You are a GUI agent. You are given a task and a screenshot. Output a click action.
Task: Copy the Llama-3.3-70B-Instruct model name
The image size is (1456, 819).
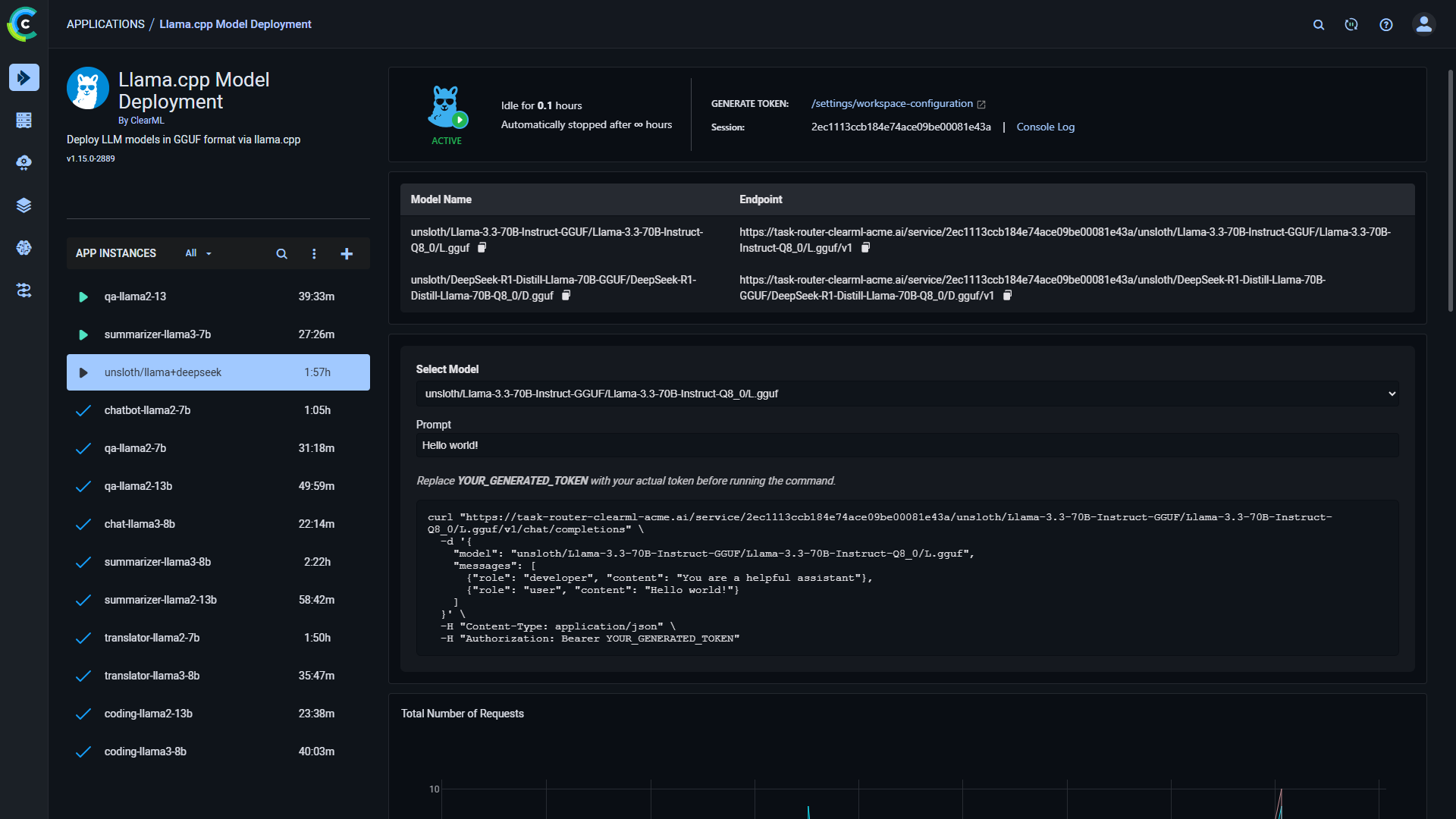[483, 246]
